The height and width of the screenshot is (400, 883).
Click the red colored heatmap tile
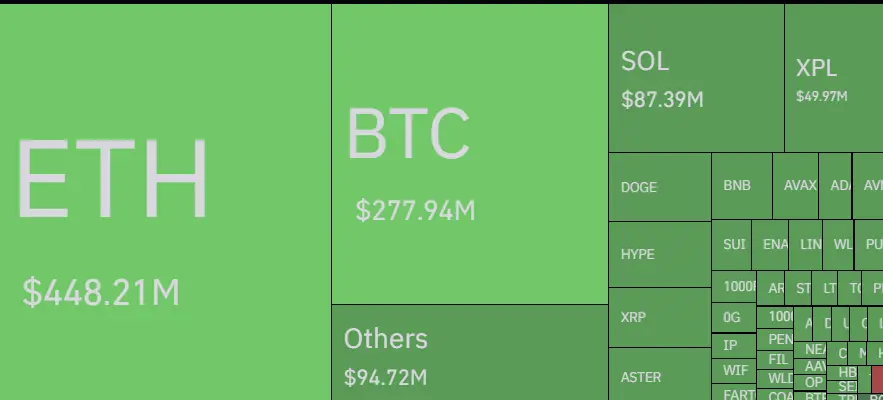pos(877,379)
